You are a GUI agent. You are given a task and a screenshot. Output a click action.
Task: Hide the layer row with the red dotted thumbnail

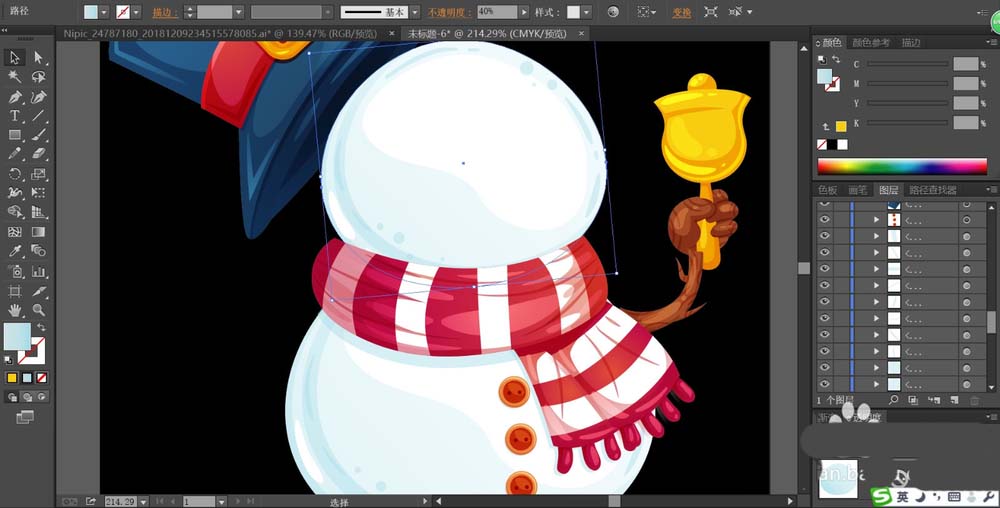[x=825, y=219]
